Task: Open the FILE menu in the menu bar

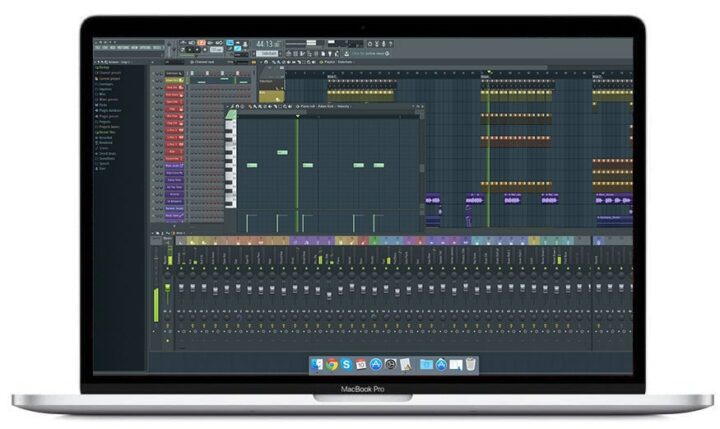Action: coord(98,46)
